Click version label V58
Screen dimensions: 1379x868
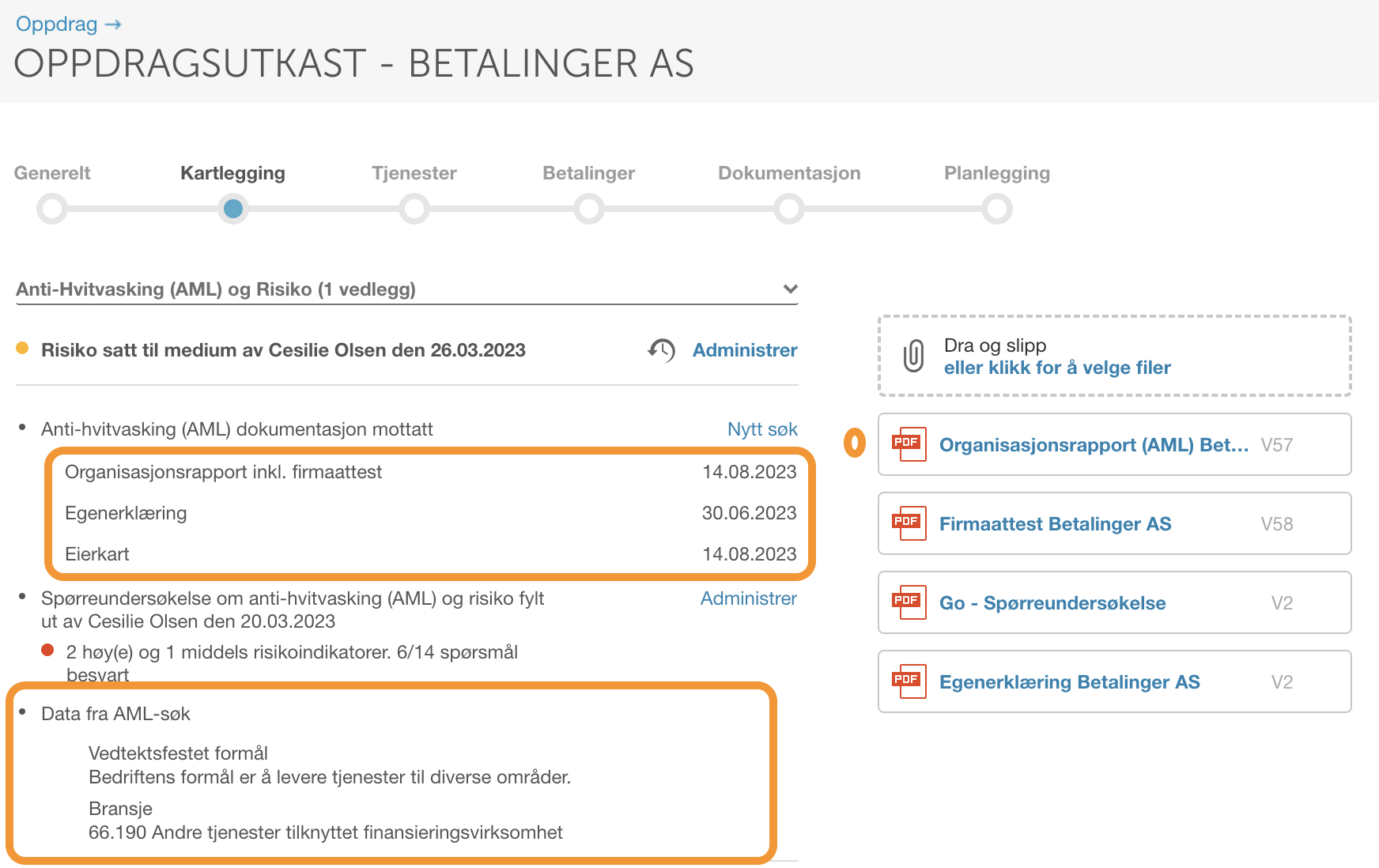coord(1277,524)
